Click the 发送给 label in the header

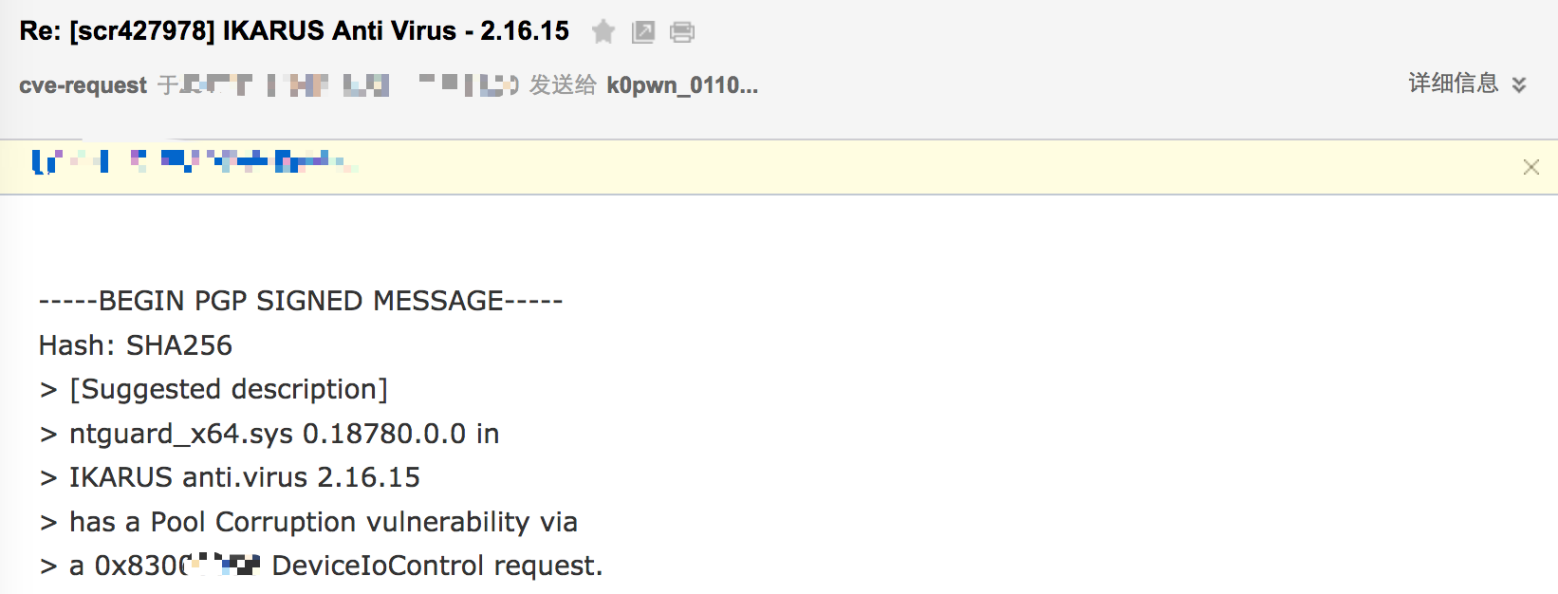tap(563, 86)
